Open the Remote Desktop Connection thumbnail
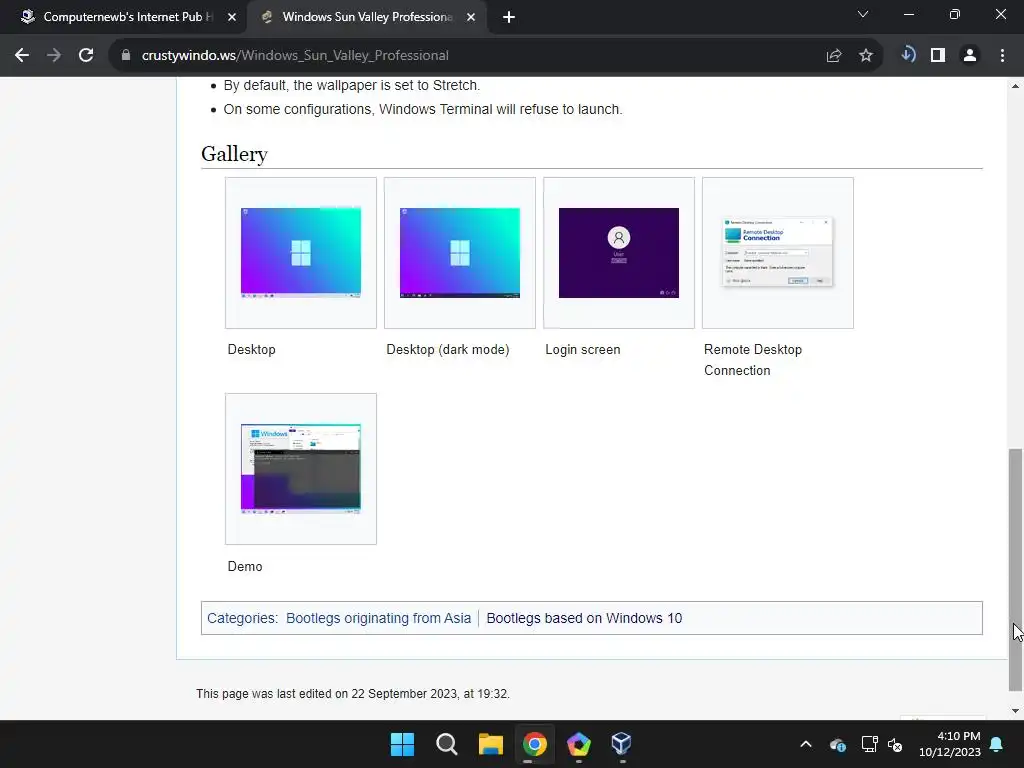This screenshot has height=768, width=1024. click(x=777, y=253)
